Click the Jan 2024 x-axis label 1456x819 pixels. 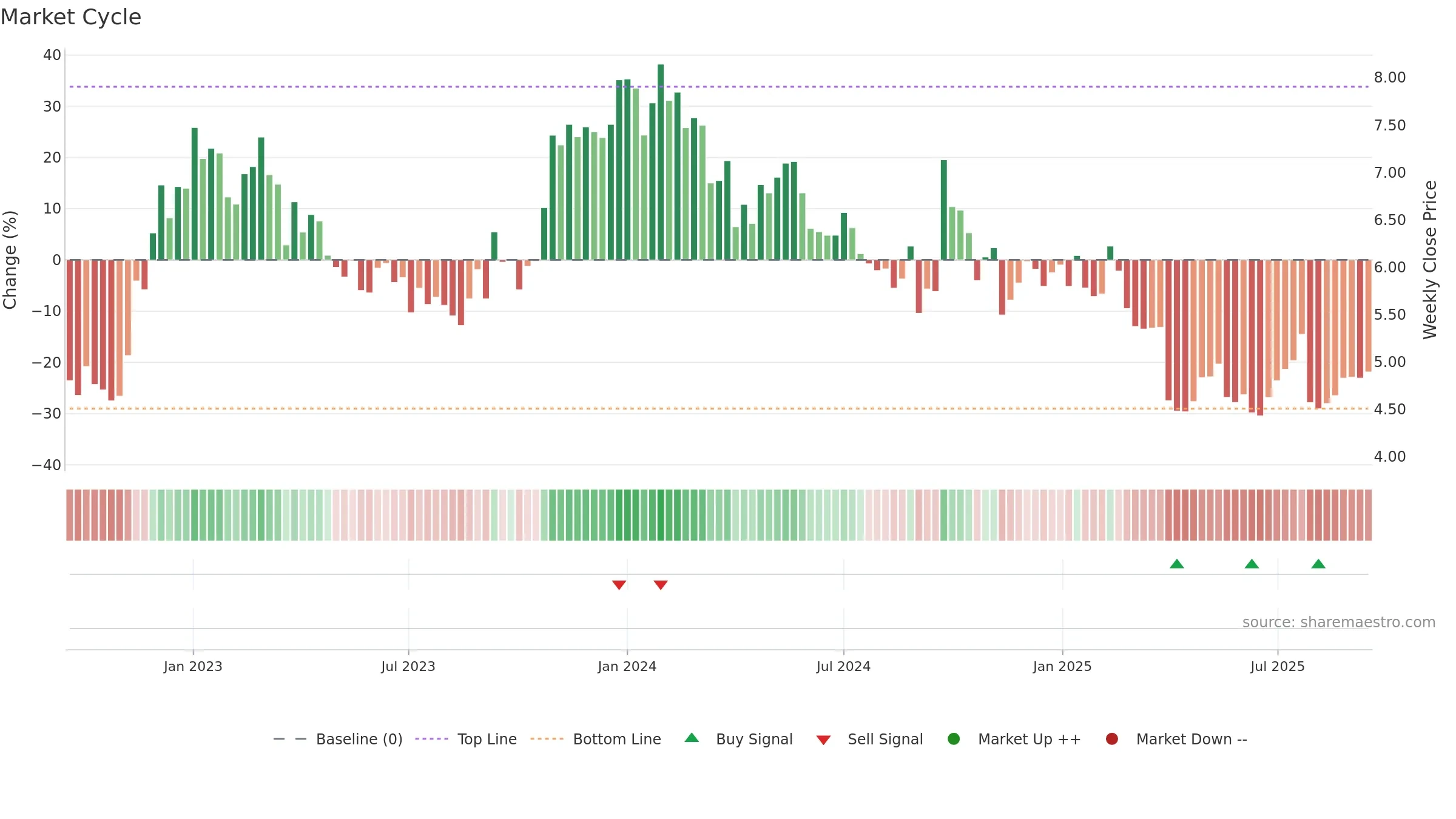pyautogui.click(x=627, y=666)
